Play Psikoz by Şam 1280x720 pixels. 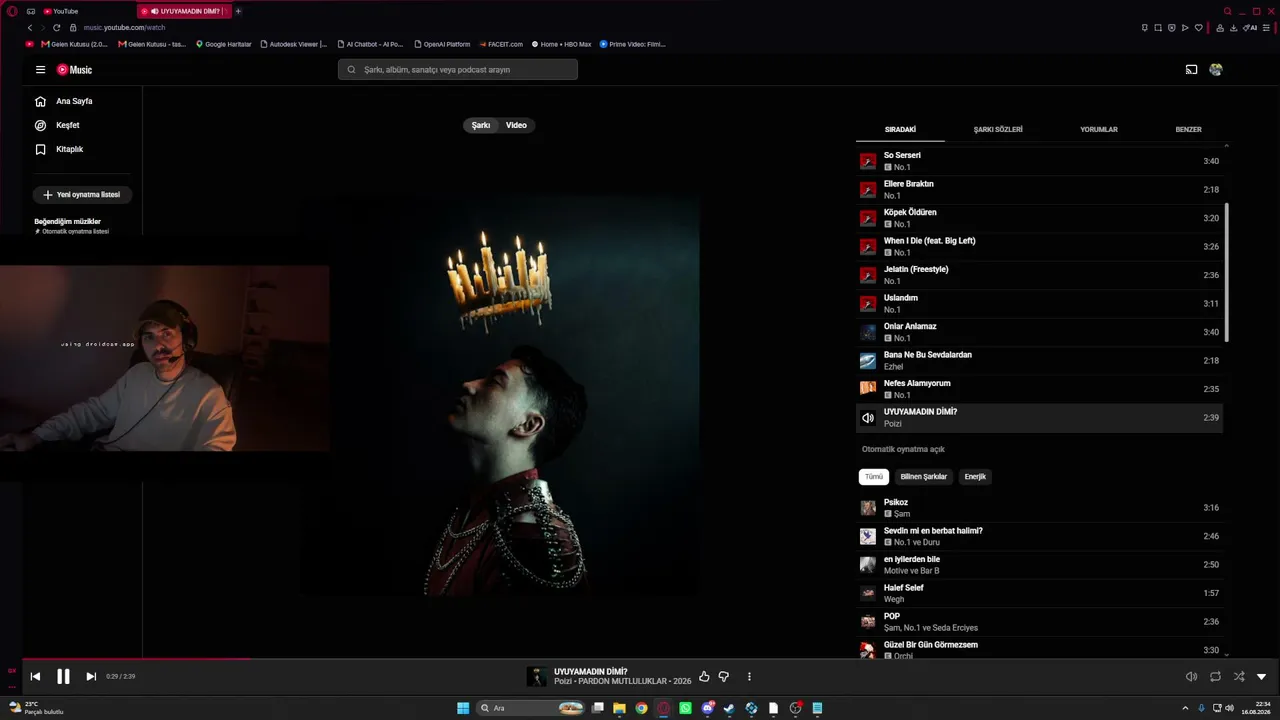(1039, 508)
